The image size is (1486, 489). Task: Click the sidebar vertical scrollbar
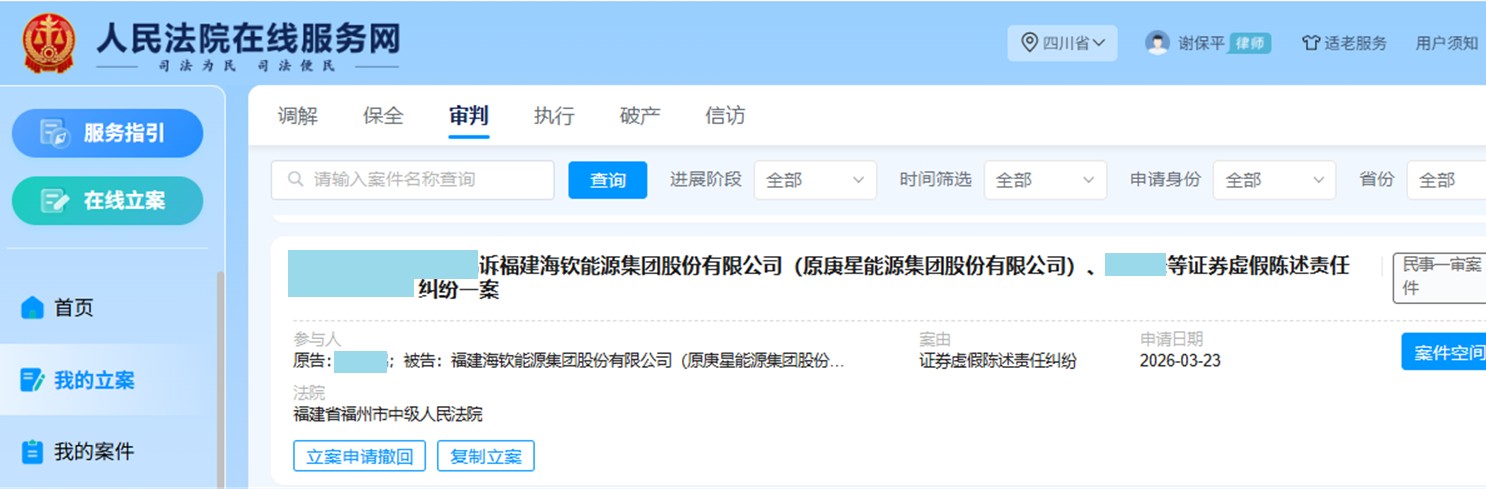(220, 380)
